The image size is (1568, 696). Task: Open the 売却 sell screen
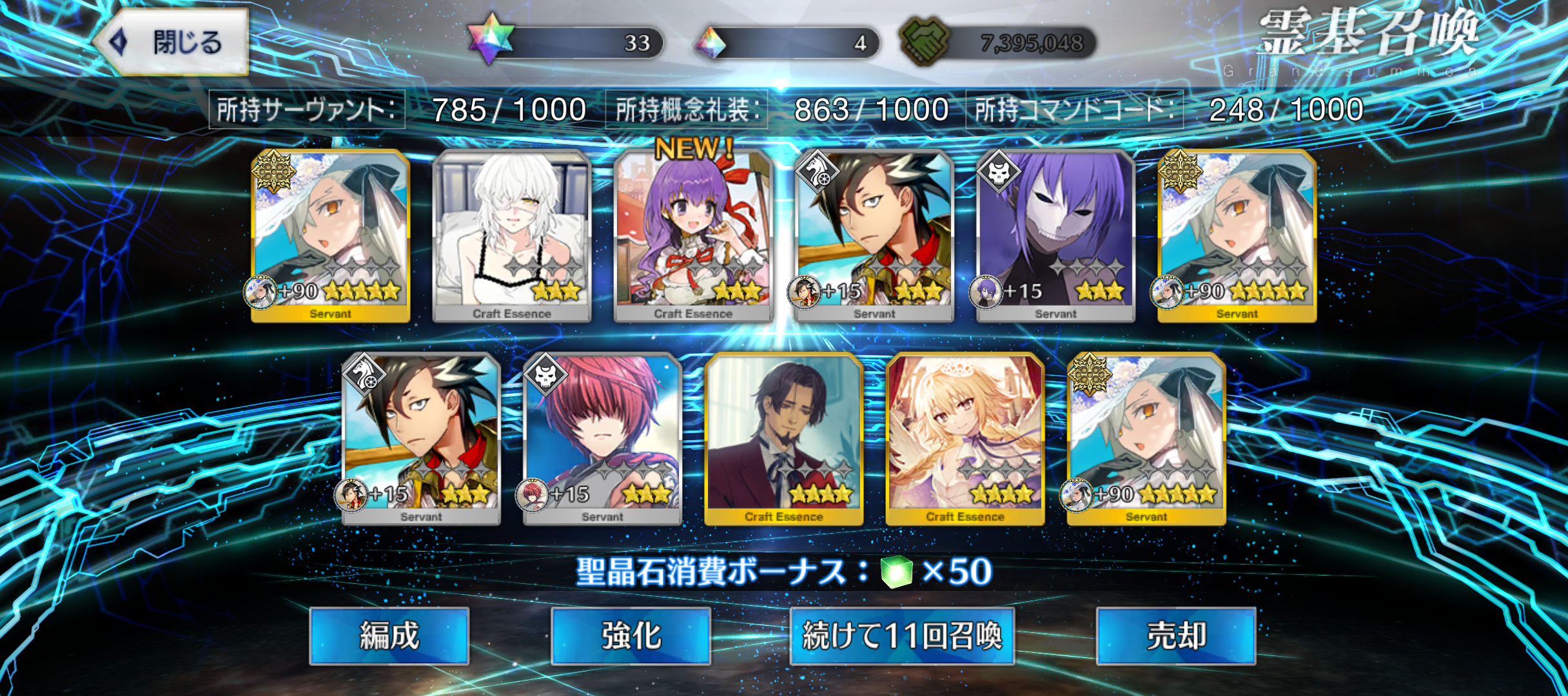(x=1176, y=636)
